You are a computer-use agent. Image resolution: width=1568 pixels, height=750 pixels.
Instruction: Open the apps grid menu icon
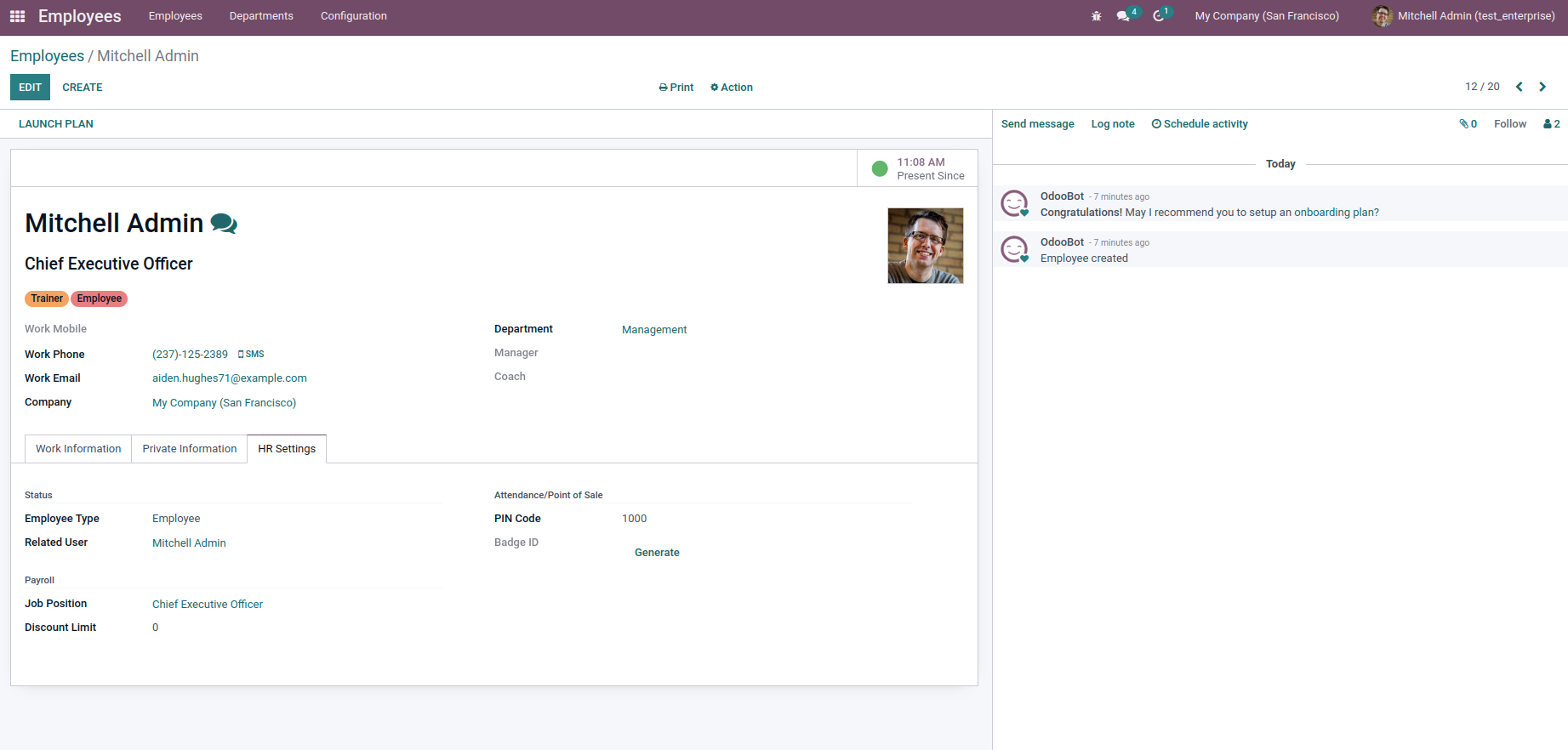point(17,16)
